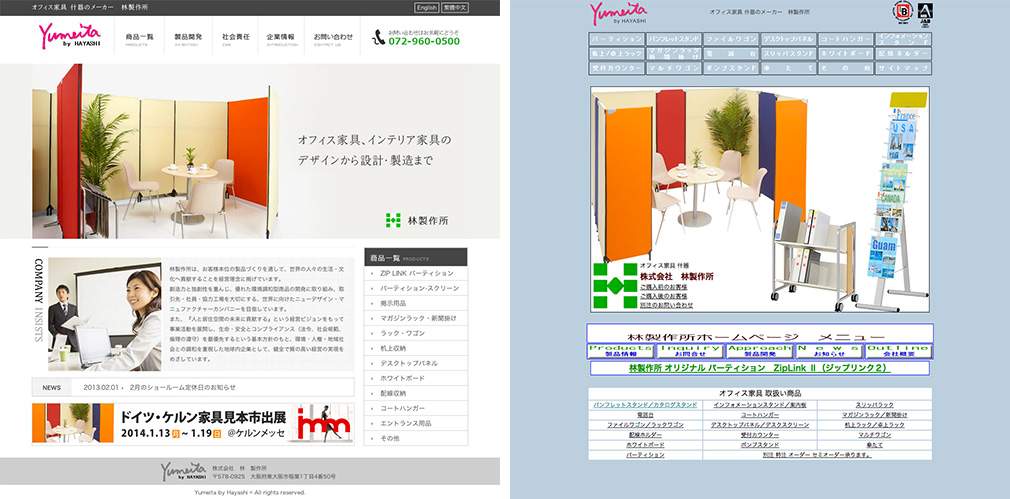Select 机上収納 in the product sidebar

416,348
